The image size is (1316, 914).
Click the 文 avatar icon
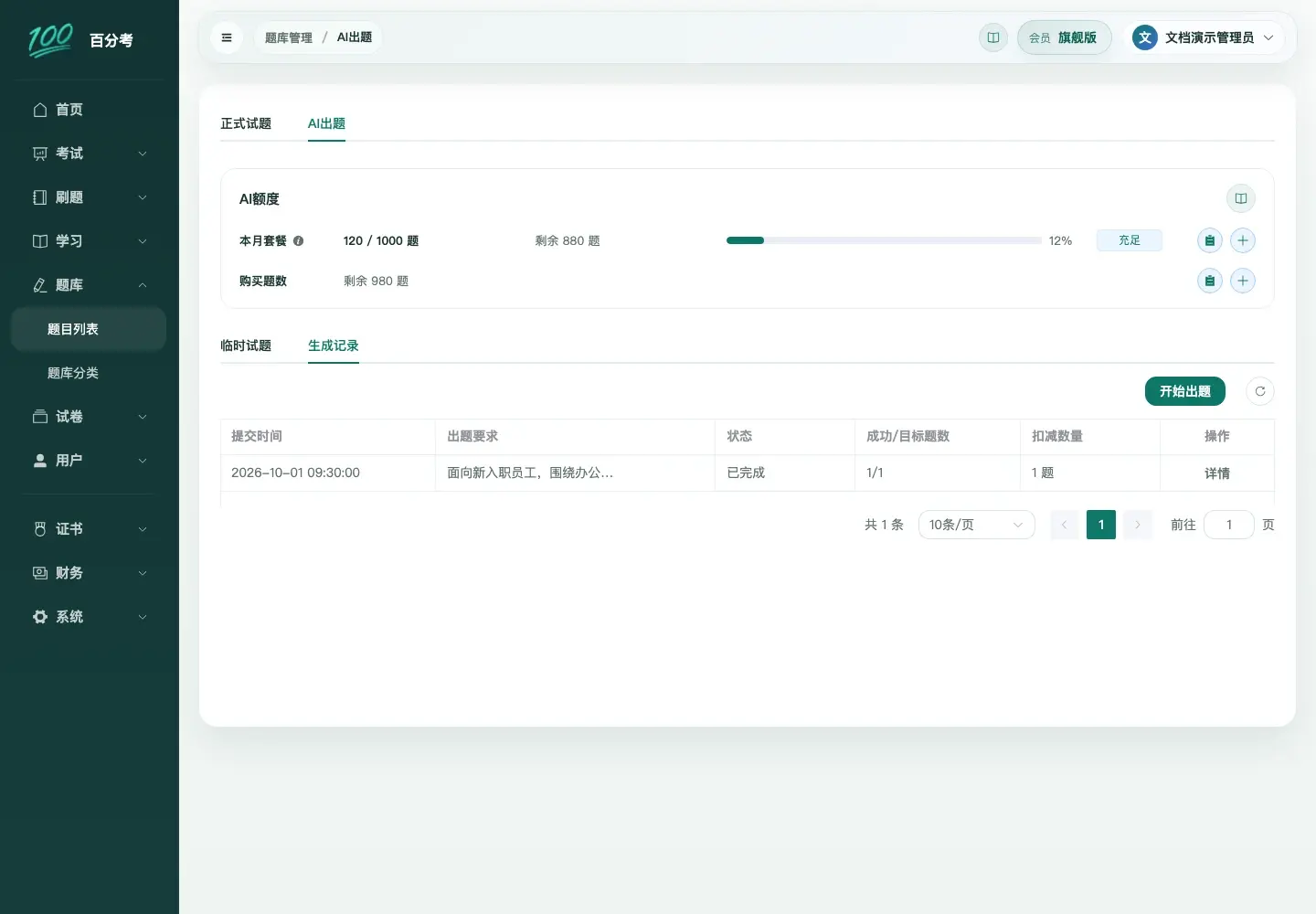1145,37
